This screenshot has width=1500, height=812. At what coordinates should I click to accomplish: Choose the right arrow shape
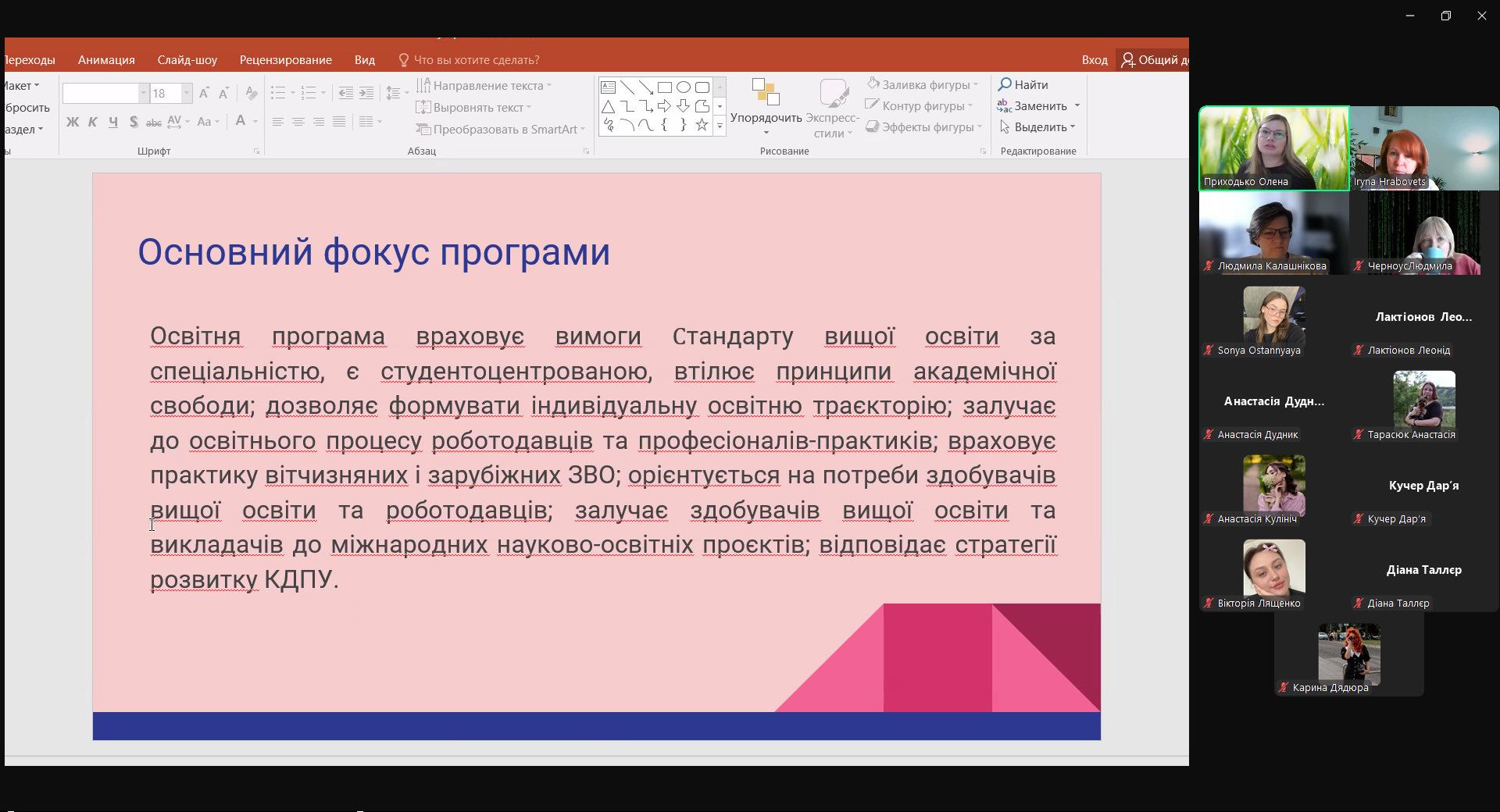(664, 106)
